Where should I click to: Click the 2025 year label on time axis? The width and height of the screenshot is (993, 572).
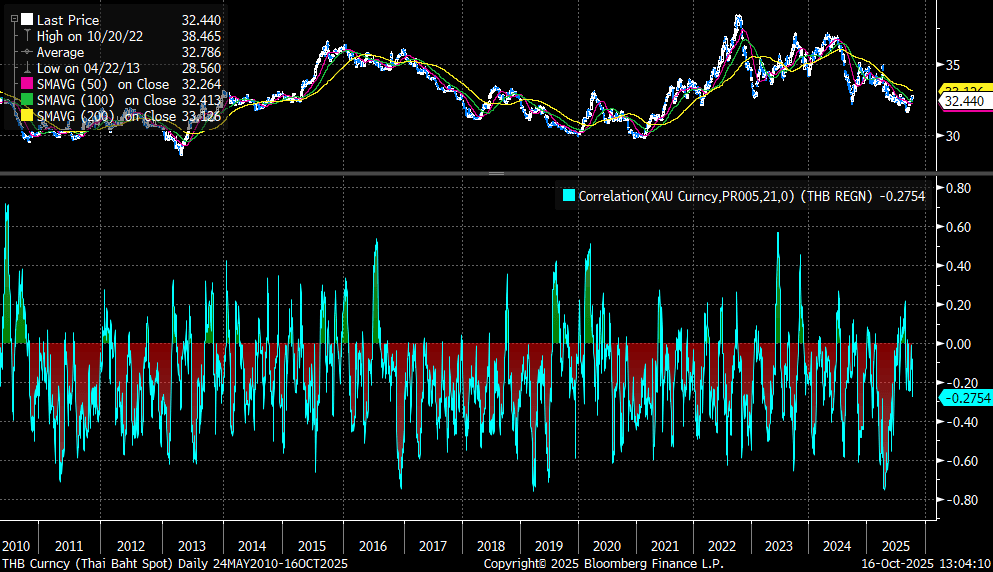(895, 546)
